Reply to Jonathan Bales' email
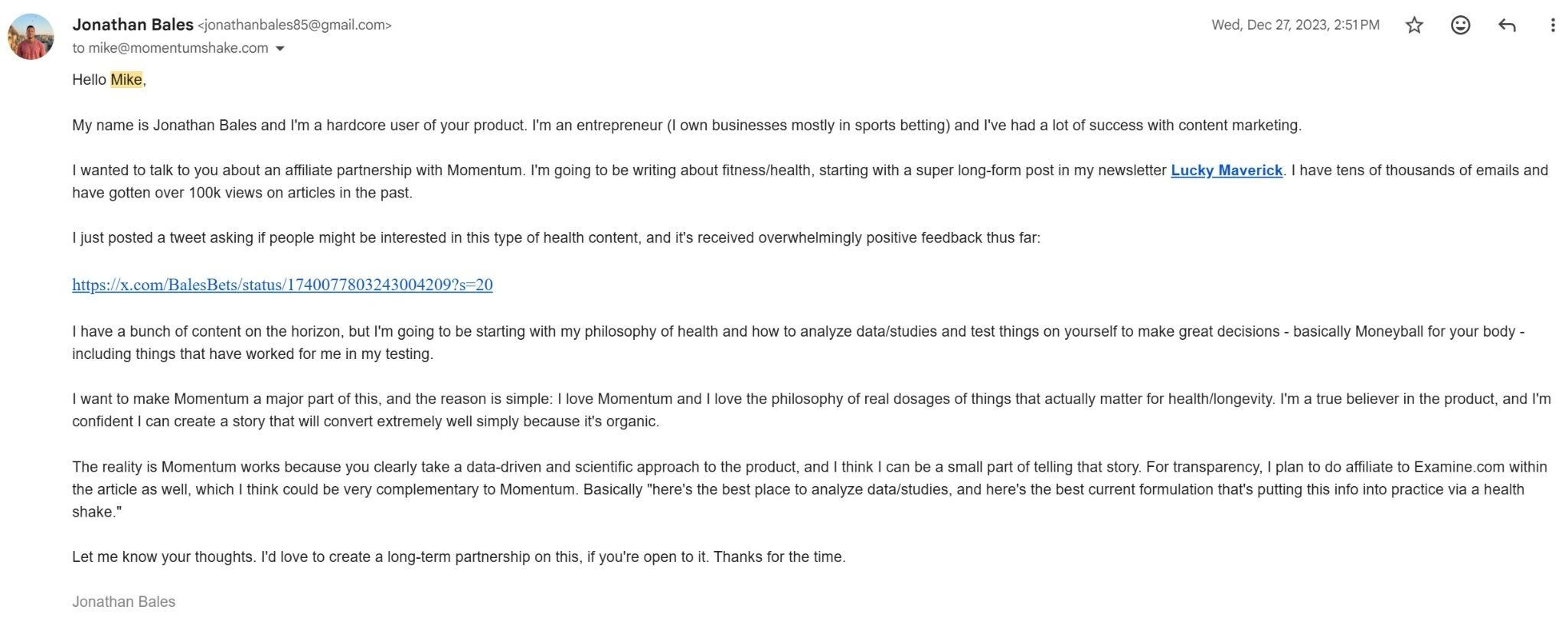This screenshot has width=1568, height=620. pyautogui.click(x=1507, y=25)
